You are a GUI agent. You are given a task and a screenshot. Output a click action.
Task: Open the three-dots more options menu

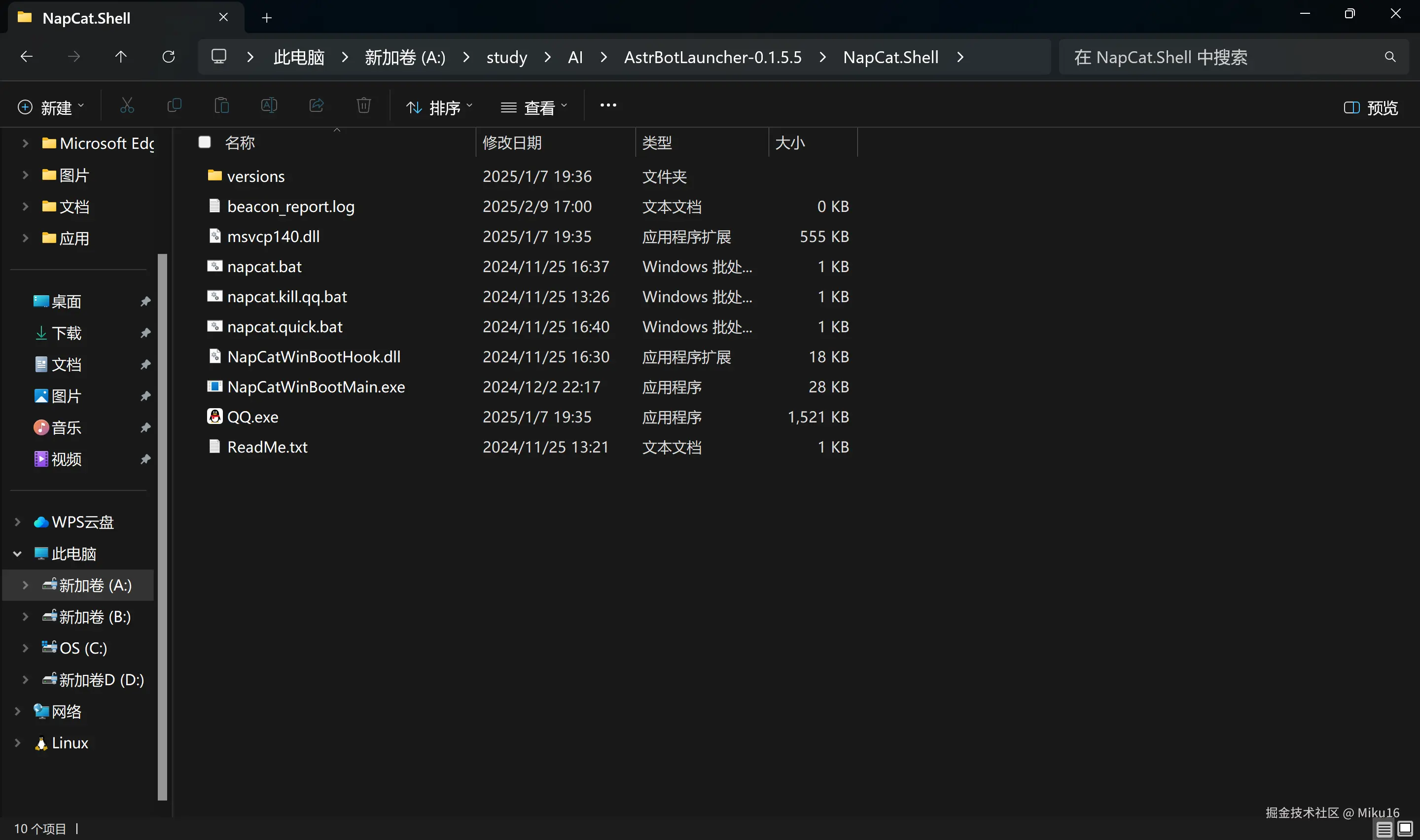608,106
